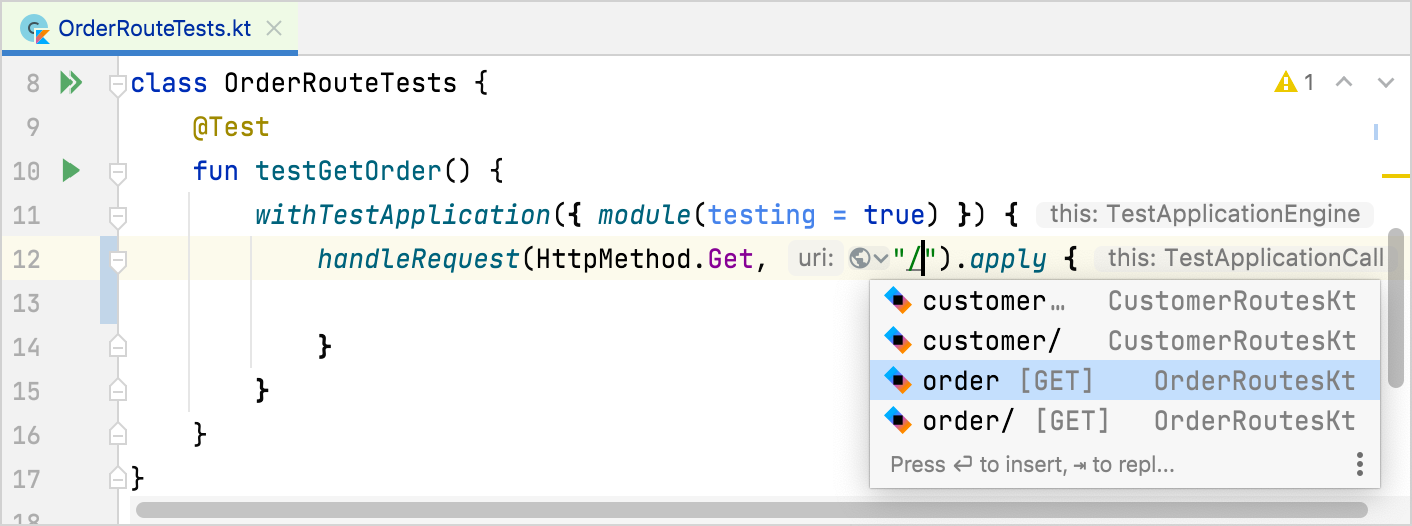Click the yellow warning stripe mark in error stripe
Image resolution: width=1412 pixels, height=526 pixels.
pyautogui.click(x=1395, y=175)
